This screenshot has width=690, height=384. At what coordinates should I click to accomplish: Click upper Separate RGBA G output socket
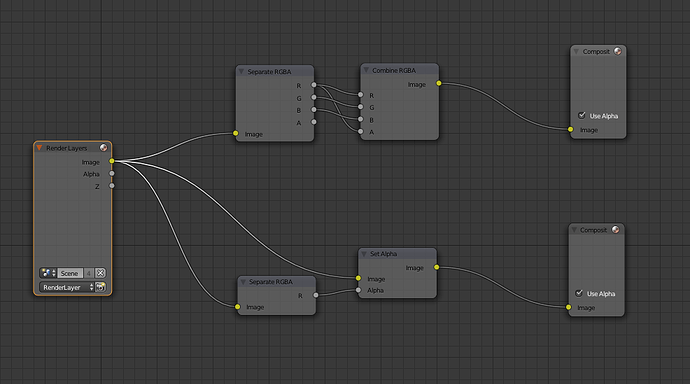click(314, 97)
